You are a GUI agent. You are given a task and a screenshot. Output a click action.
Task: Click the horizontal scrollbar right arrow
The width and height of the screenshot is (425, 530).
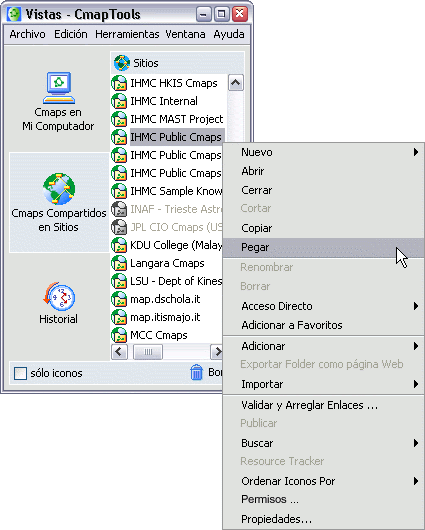click(217, 352)
